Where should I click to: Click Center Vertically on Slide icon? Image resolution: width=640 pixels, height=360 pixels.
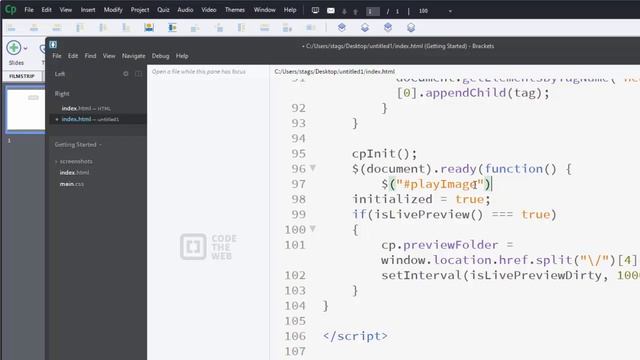coord(172,28)
